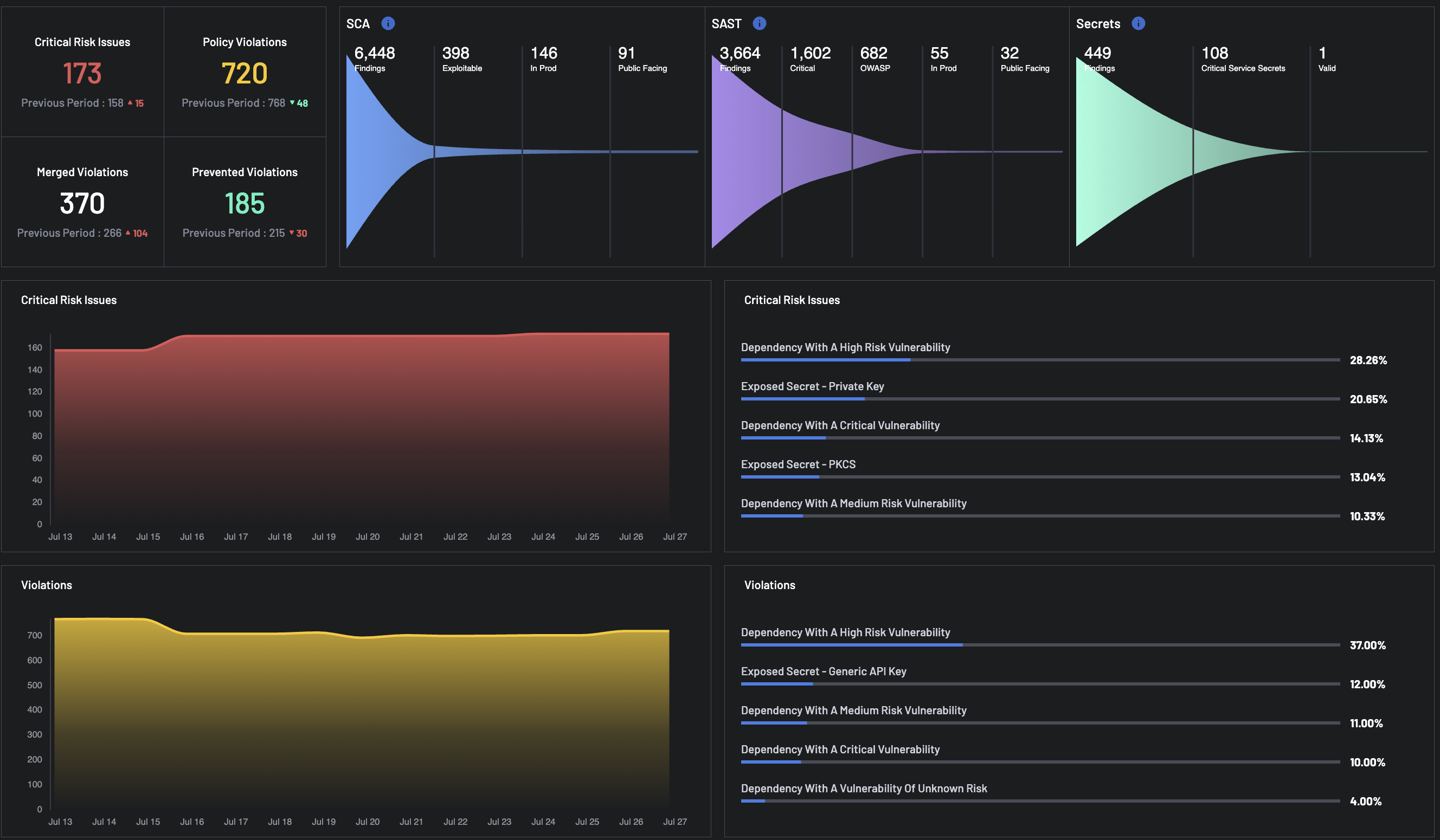Click the 14.13% progress bar

[1040, 438]
